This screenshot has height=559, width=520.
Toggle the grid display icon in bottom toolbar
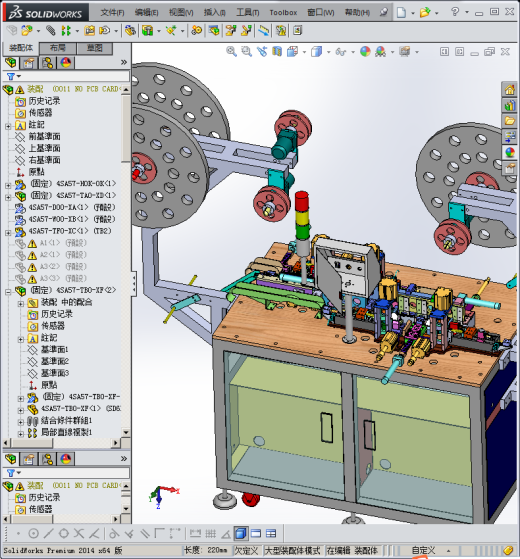click(210, 533)
